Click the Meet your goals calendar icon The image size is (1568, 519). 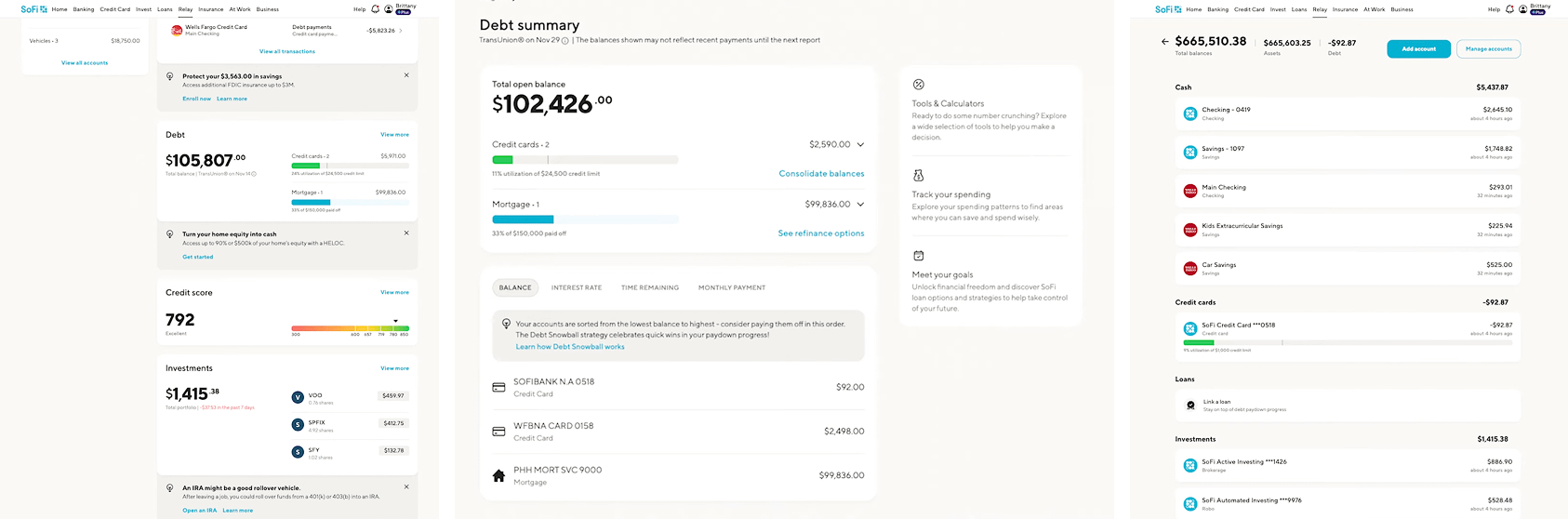pos(918,256)
